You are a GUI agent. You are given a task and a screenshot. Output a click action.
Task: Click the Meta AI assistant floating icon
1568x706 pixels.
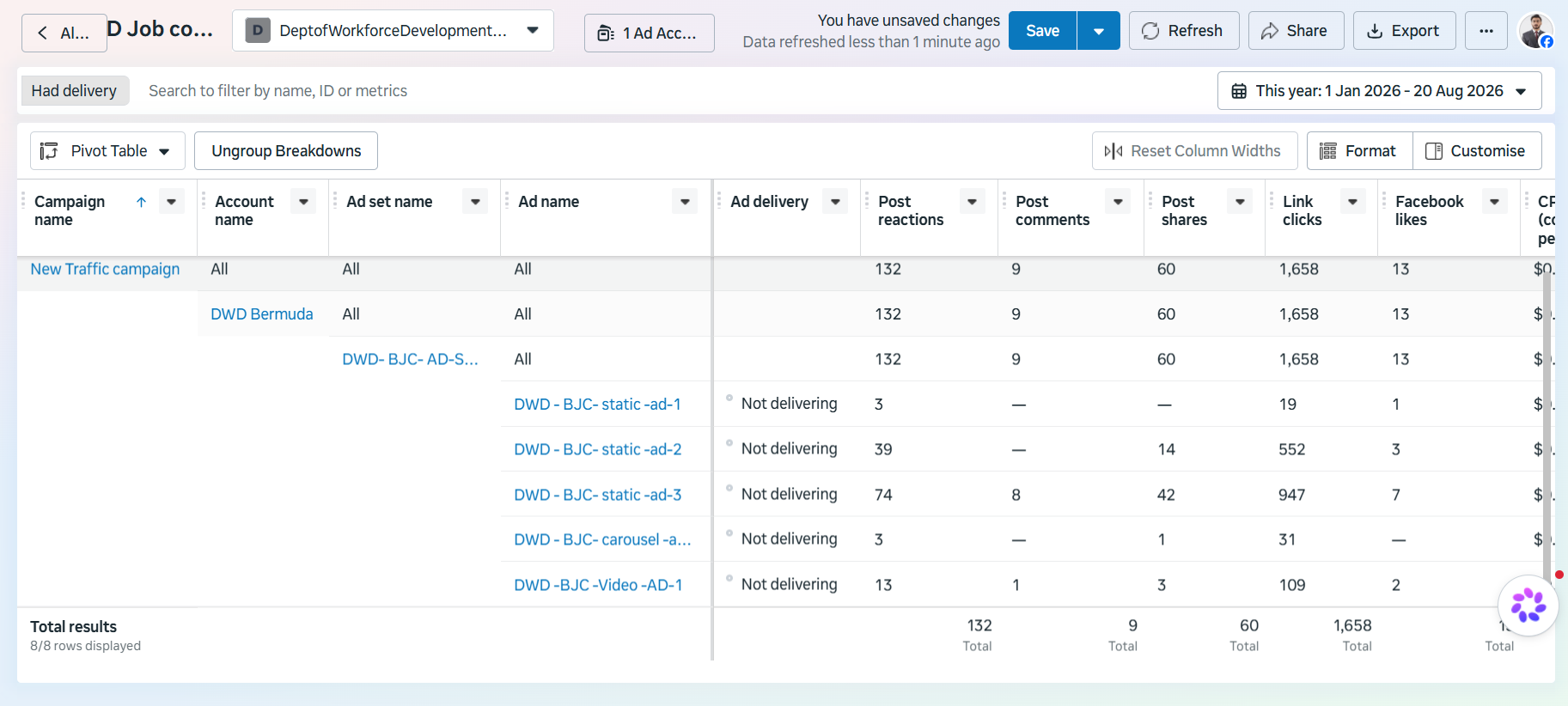click(1528, 606)
